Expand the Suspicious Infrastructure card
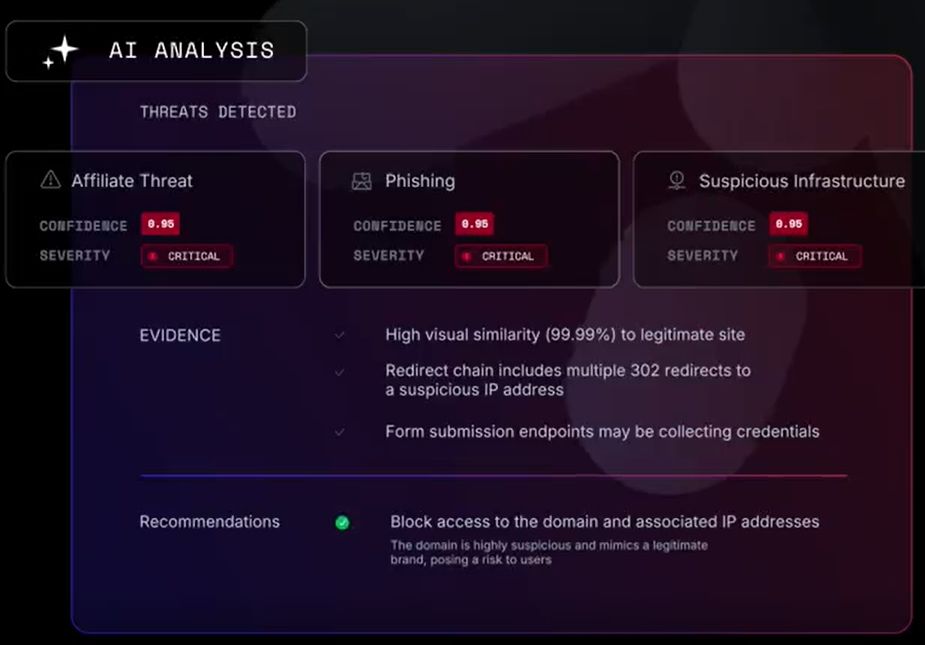This screenshot has height=645, width=925. [x=779, y=220]
